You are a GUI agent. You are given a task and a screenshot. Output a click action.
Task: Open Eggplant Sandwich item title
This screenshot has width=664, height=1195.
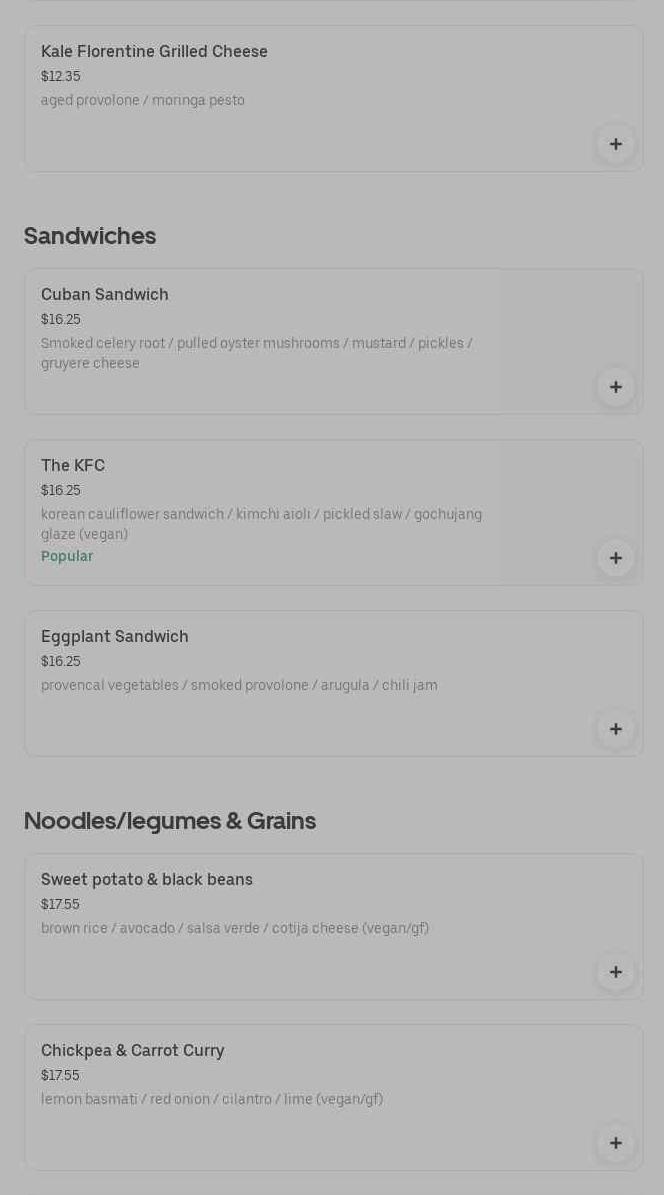click(x=114, y=636)
